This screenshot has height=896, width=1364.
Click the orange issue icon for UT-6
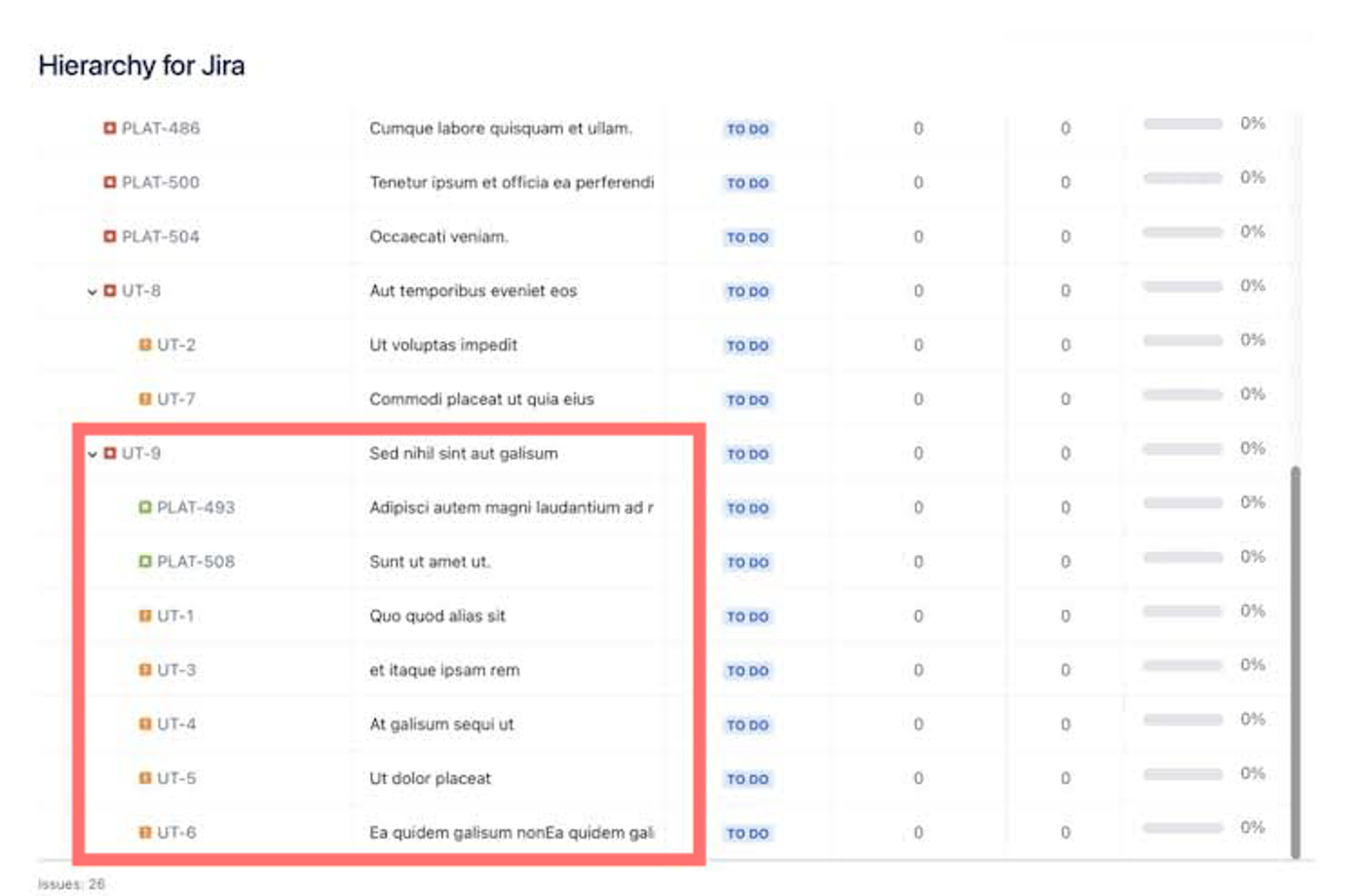pos(145,833)
